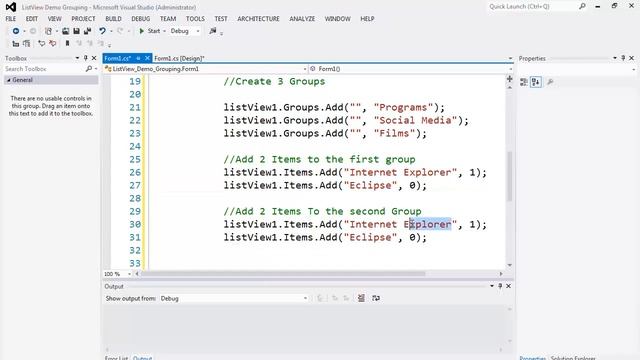Click the editor vertical scrollbar thumb
640x360 pixels.
point(509,176)
